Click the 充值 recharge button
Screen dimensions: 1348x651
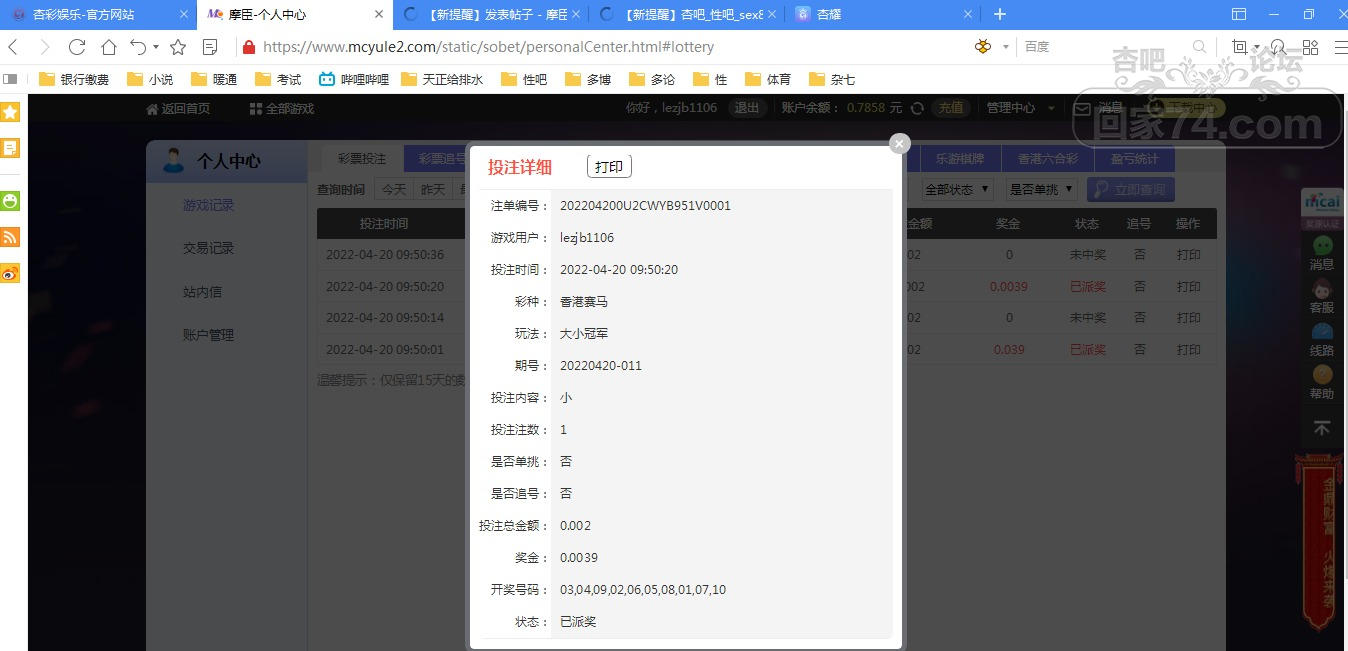point(950,107)
